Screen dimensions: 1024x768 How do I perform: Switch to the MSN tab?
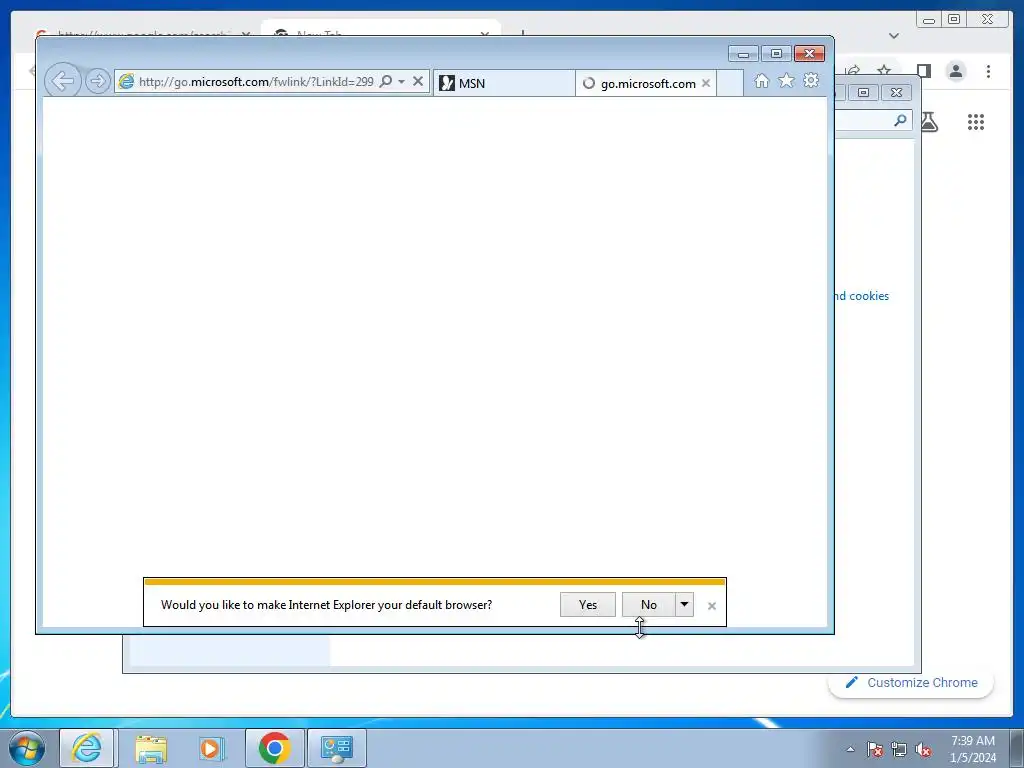(x=504, y=83)
